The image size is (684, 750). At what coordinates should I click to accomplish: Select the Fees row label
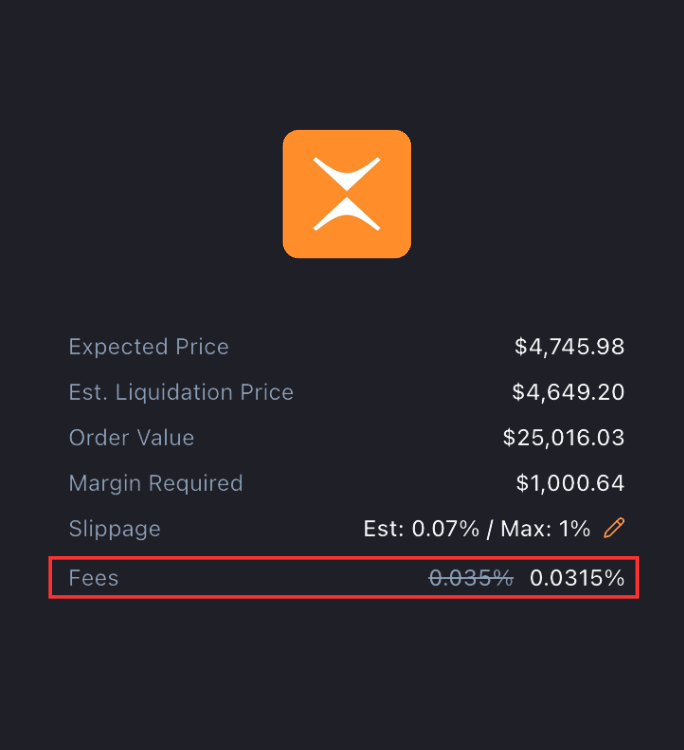click(x=94, y=578)
